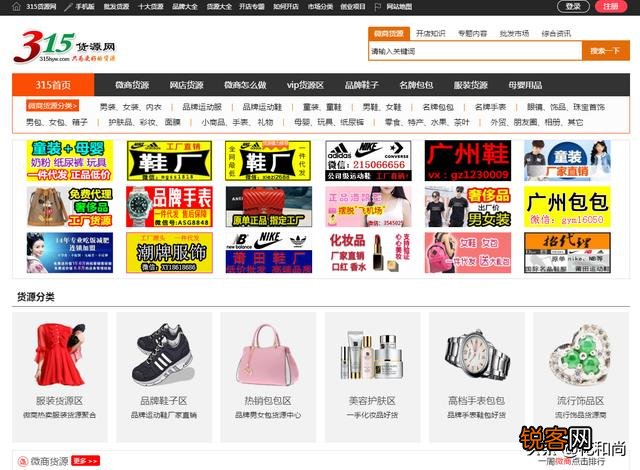Screen dimensions: 640x470
Task: Open 网店货源 in the main nav
Action: 187,85
